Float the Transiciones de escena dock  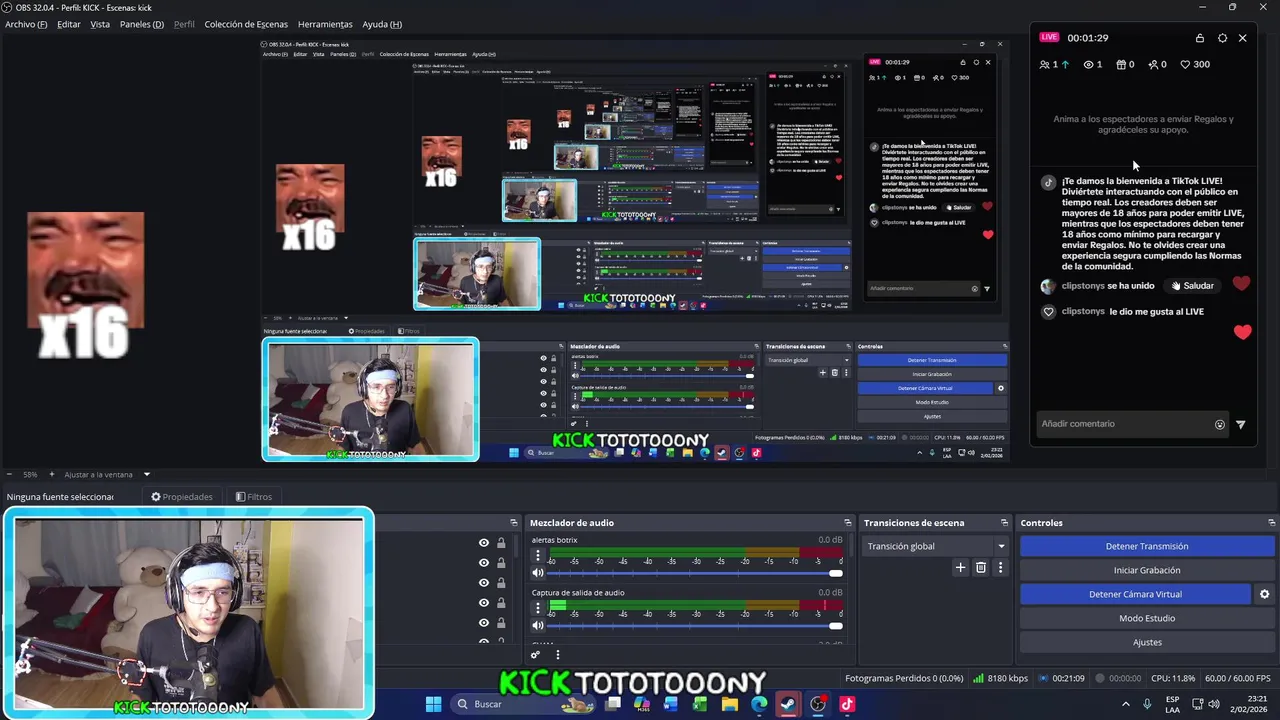tap(1004, 523)
